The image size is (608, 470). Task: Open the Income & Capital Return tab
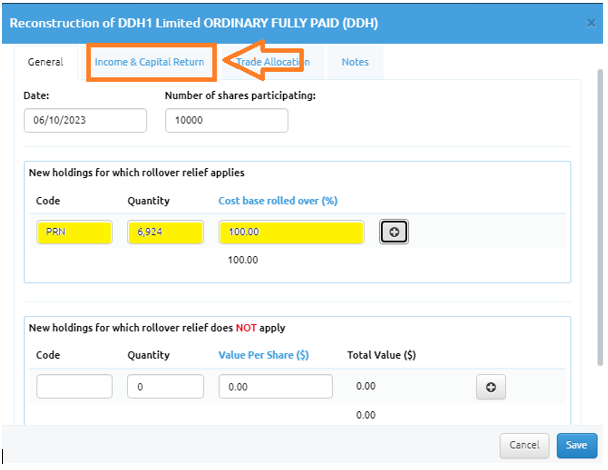[x=149, y=62]
